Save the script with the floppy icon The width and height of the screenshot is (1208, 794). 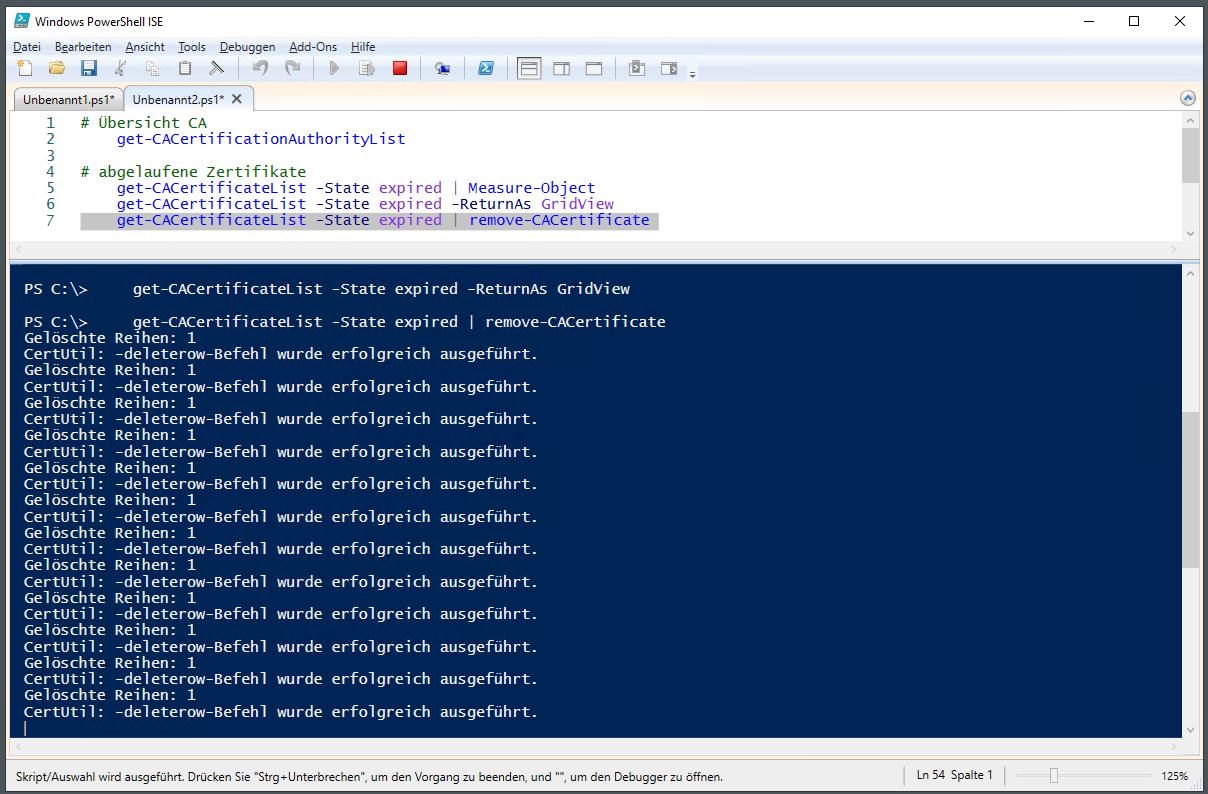(x=89, y=68)
